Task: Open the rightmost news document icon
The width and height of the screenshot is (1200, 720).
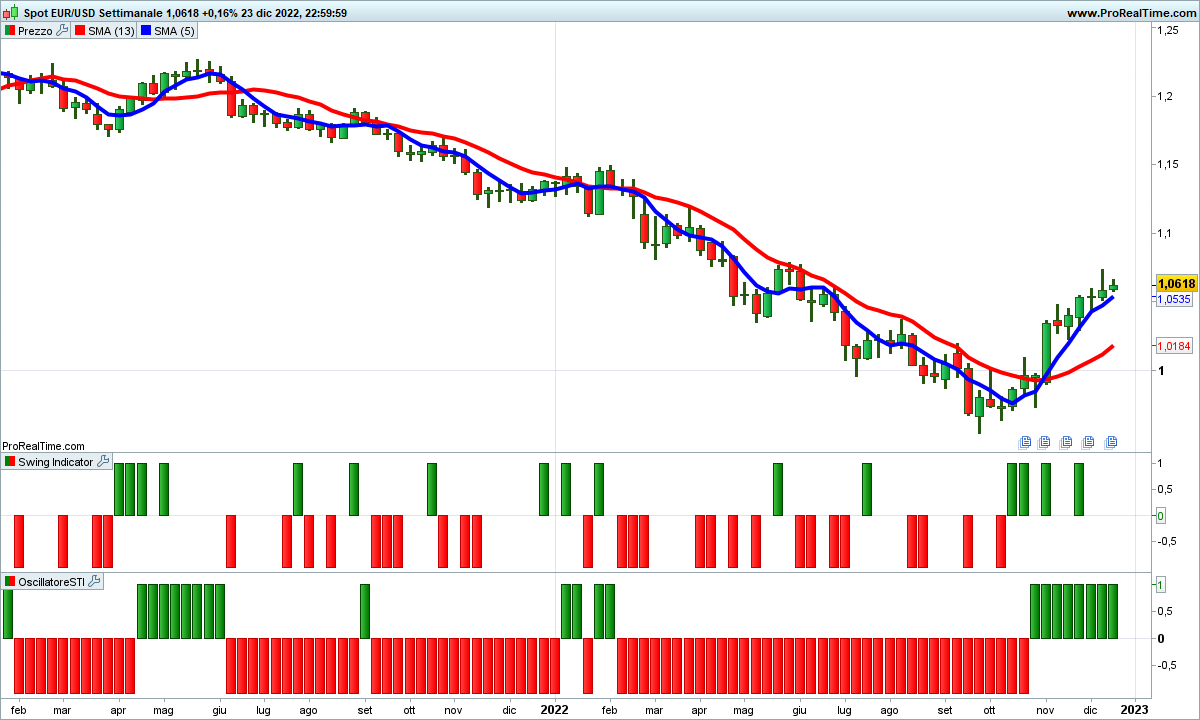Action: coord(1110,441)
